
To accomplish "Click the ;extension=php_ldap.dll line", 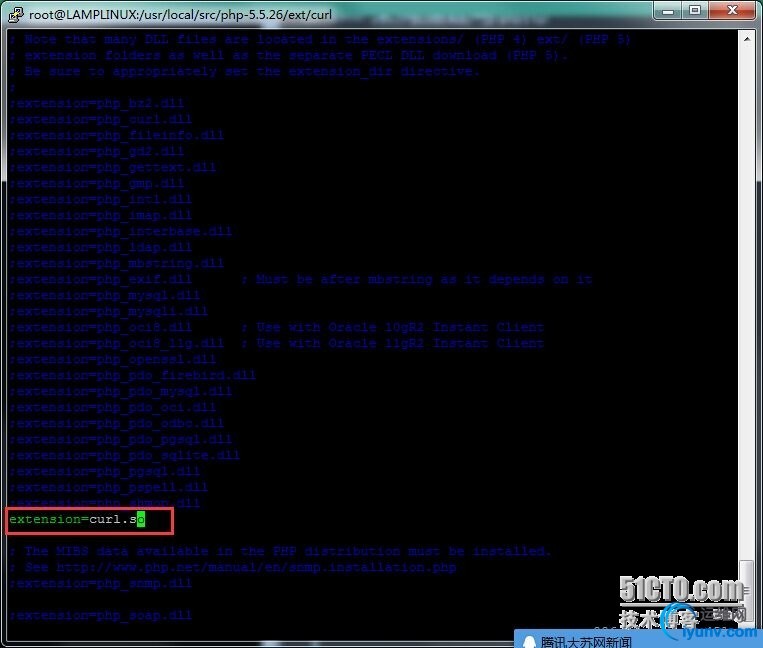I will (x=100, y=247).
